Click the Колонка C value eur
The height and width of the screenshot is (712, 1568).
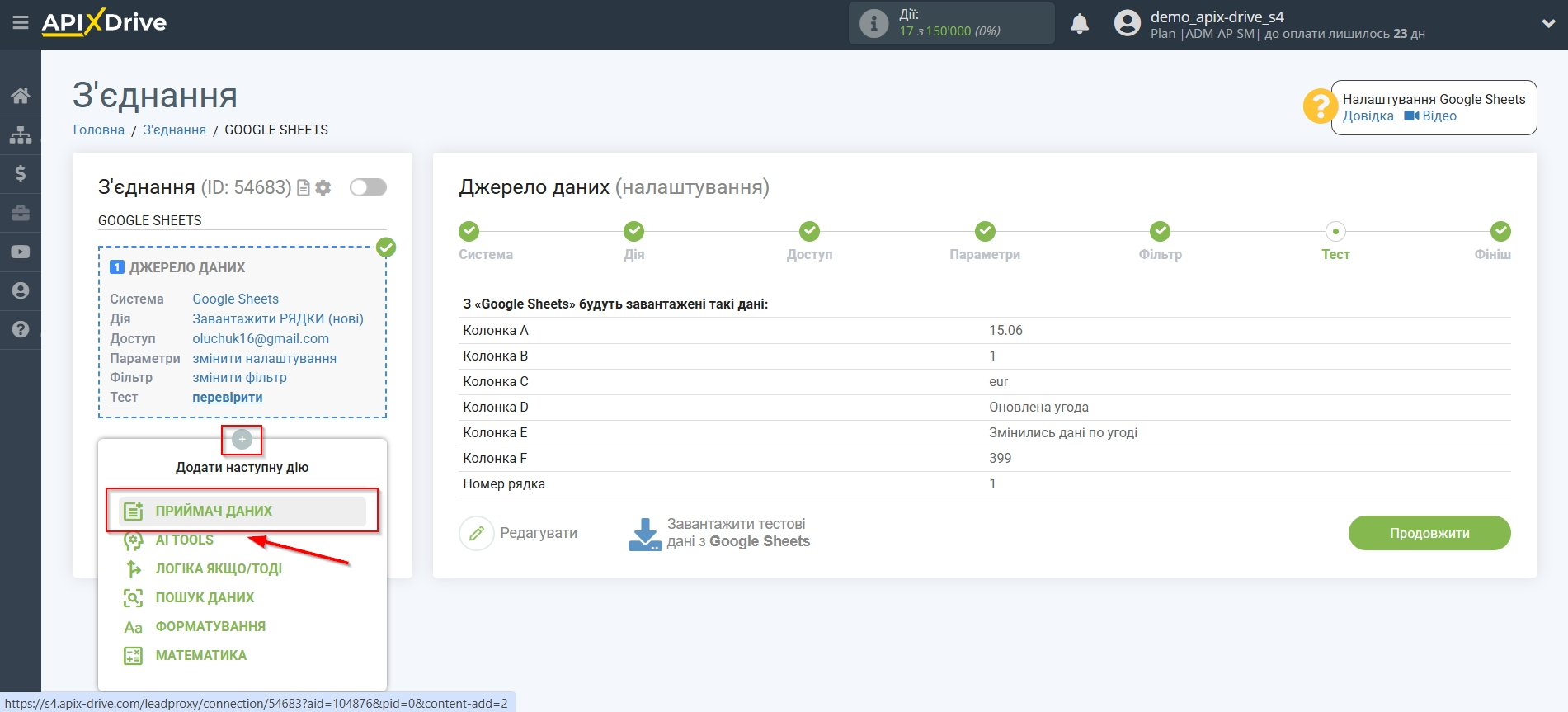(x=999, y=381)
